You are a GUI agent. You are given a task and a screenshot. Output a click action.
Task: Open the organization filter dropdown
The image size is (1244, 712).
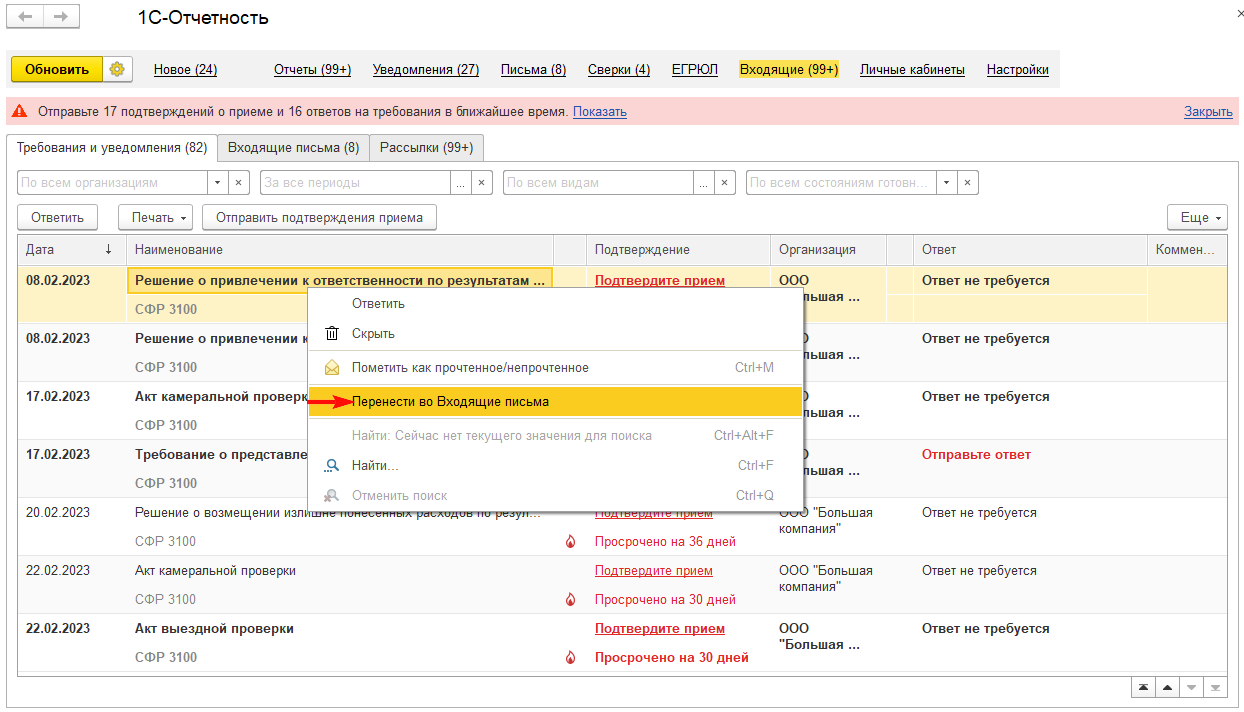[x=218, y=183]
